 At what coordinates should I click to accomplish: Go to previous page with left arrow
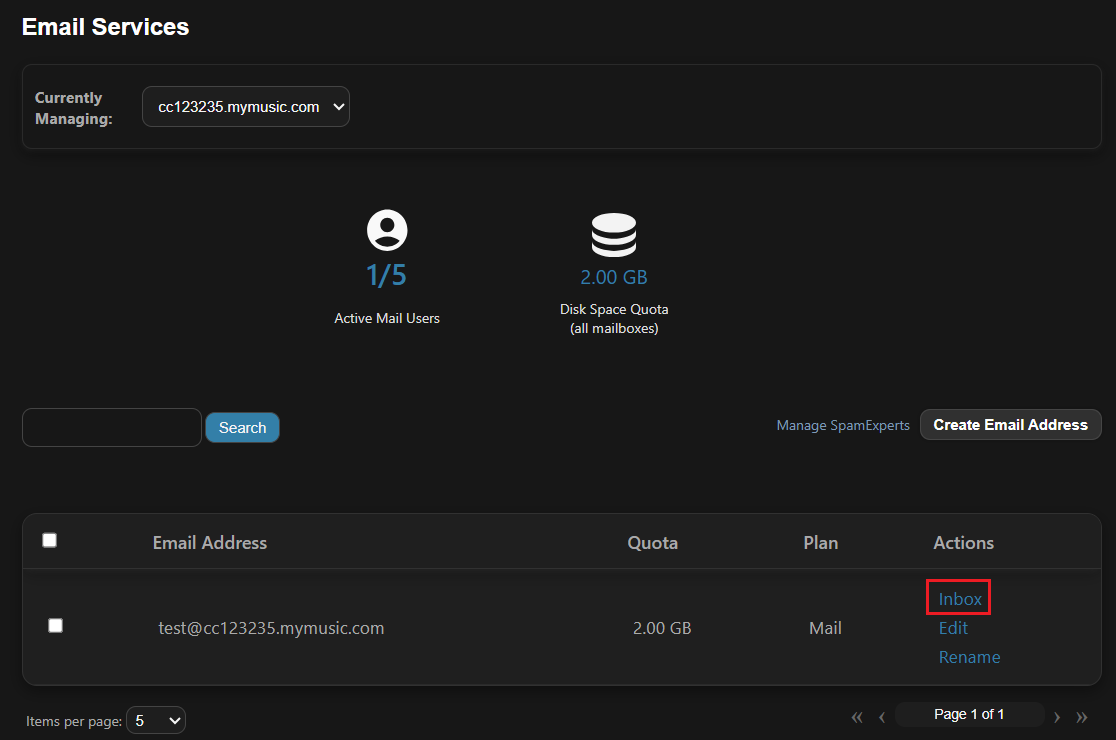pos(882,716)
